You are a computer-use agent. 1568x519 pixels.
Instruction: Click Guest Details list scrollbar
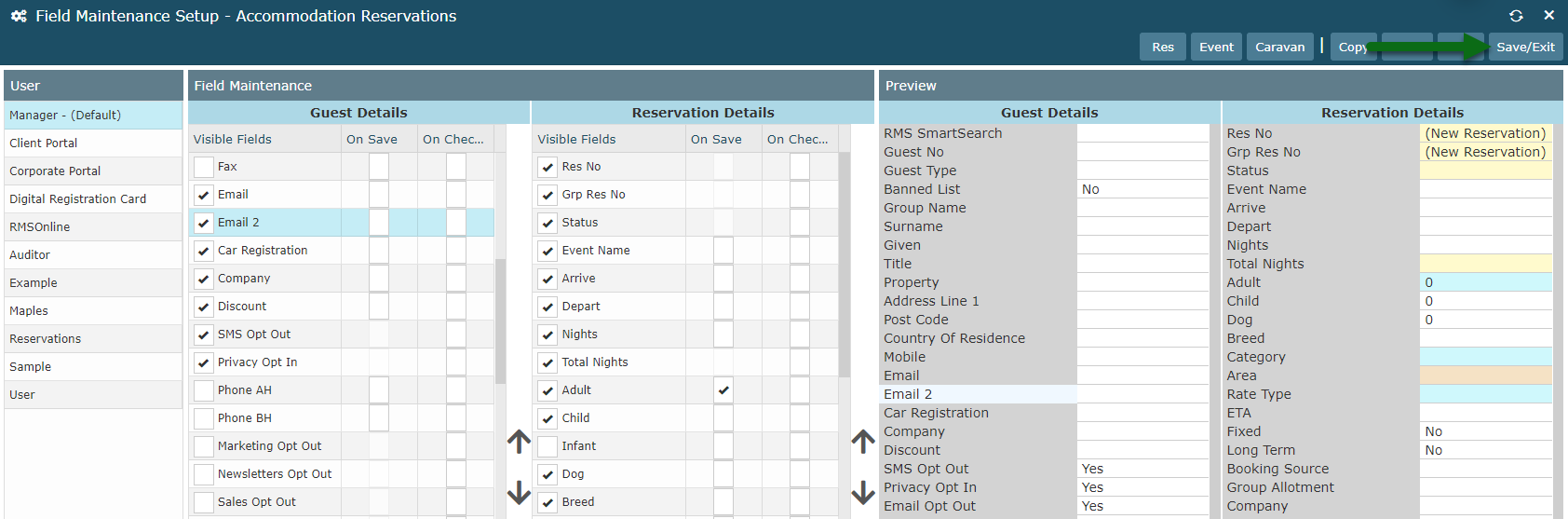(x=500, y=321)
